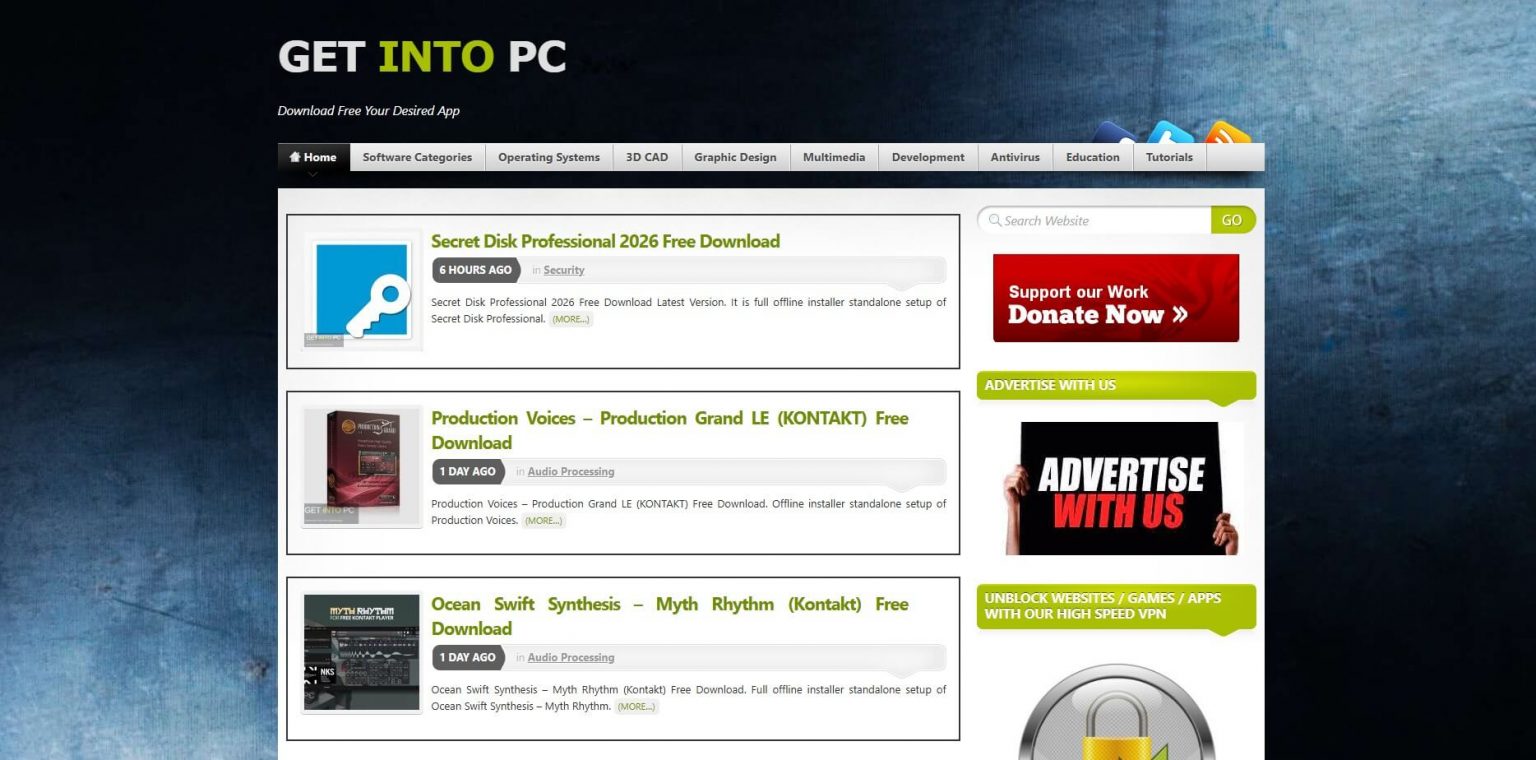The height and width of the screenshot is (760, 1536).
Task: Click the green GO search button
Action: [1233, 220]
